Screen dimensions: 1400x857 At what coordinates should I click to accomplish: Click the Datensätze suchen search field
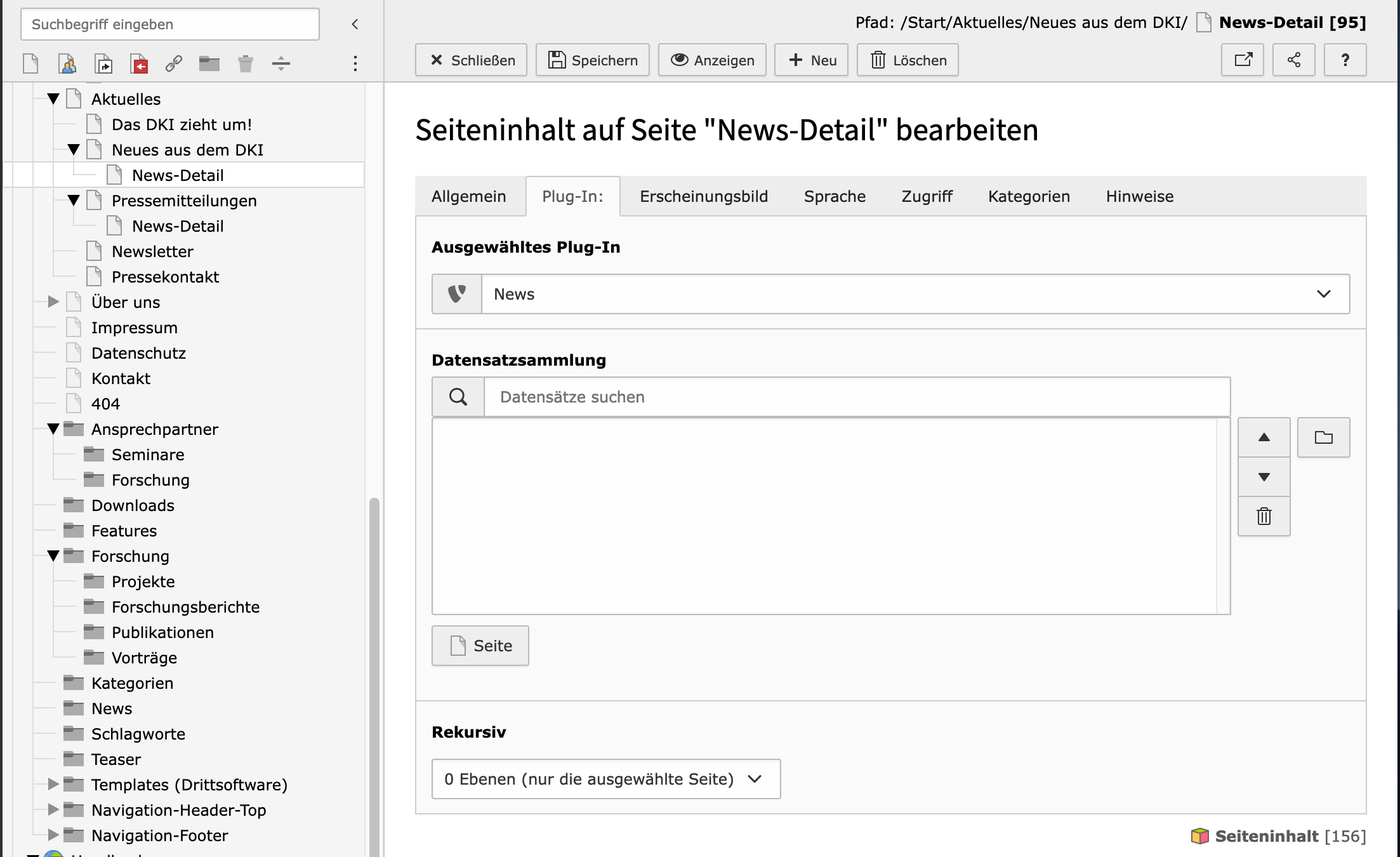[x=857, y=397]
